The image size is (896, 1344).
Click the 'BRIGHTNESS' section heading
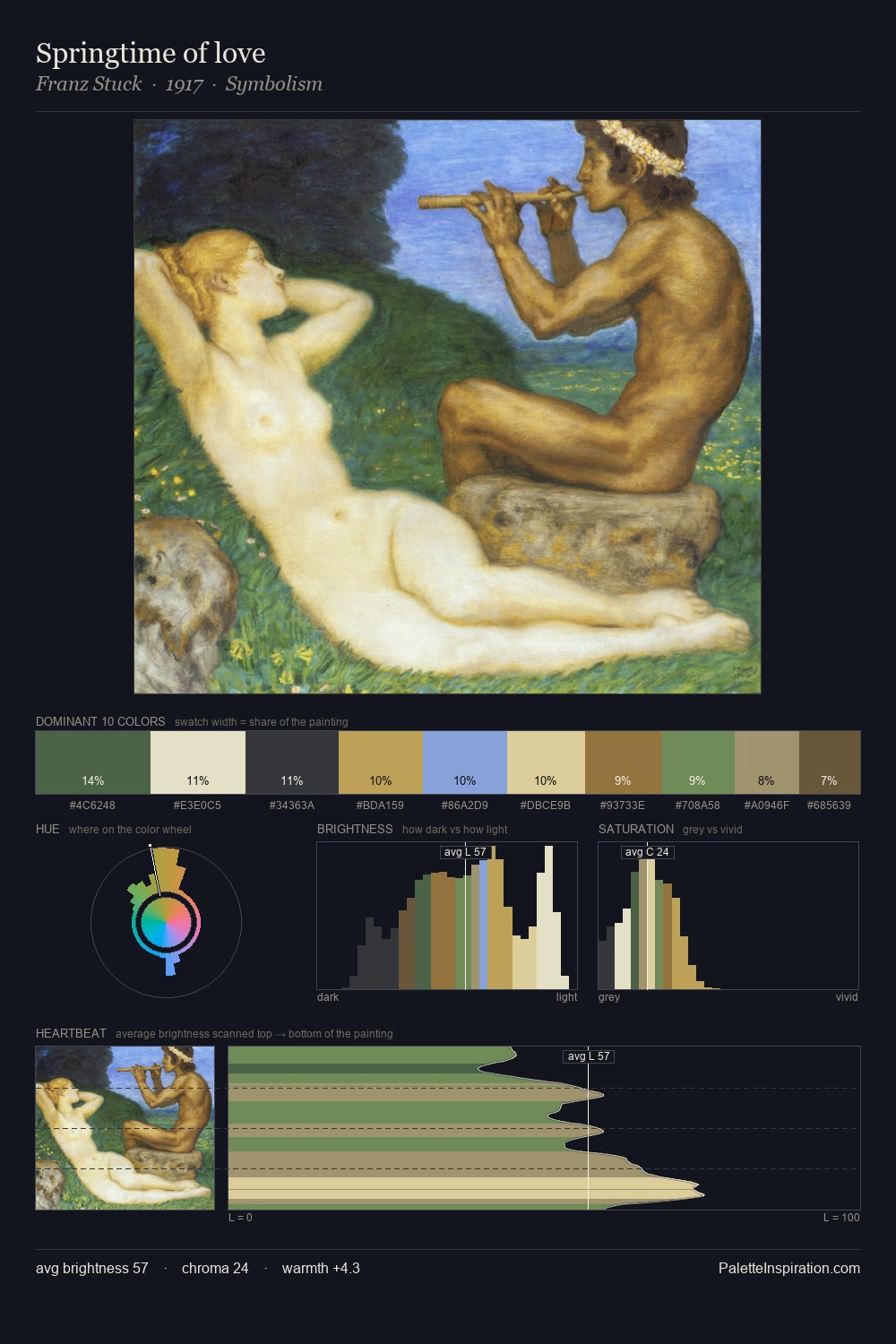[355, 829]
